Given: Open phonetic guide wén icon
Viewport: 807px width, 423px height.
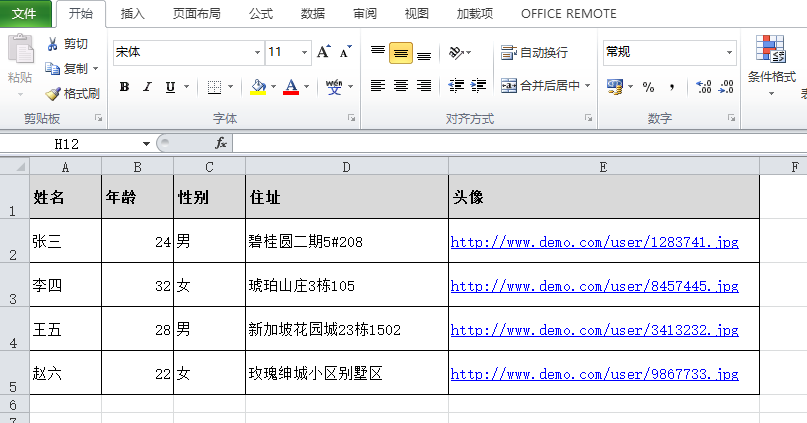Looking at the screenshot, I should [x=334, y=87].
